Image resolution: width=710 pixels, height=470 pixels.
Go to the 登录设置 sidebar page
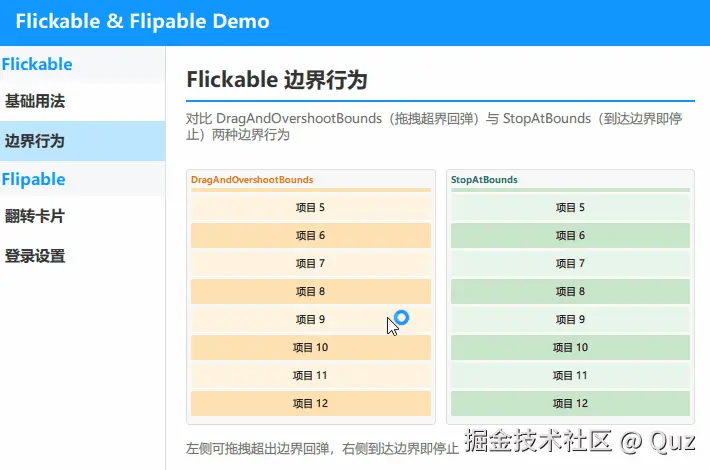click(x=82, y=256)
